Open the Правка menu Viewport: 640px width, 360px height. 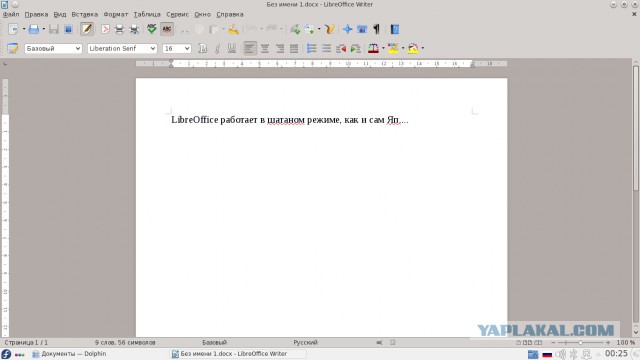tap(36, 14)
